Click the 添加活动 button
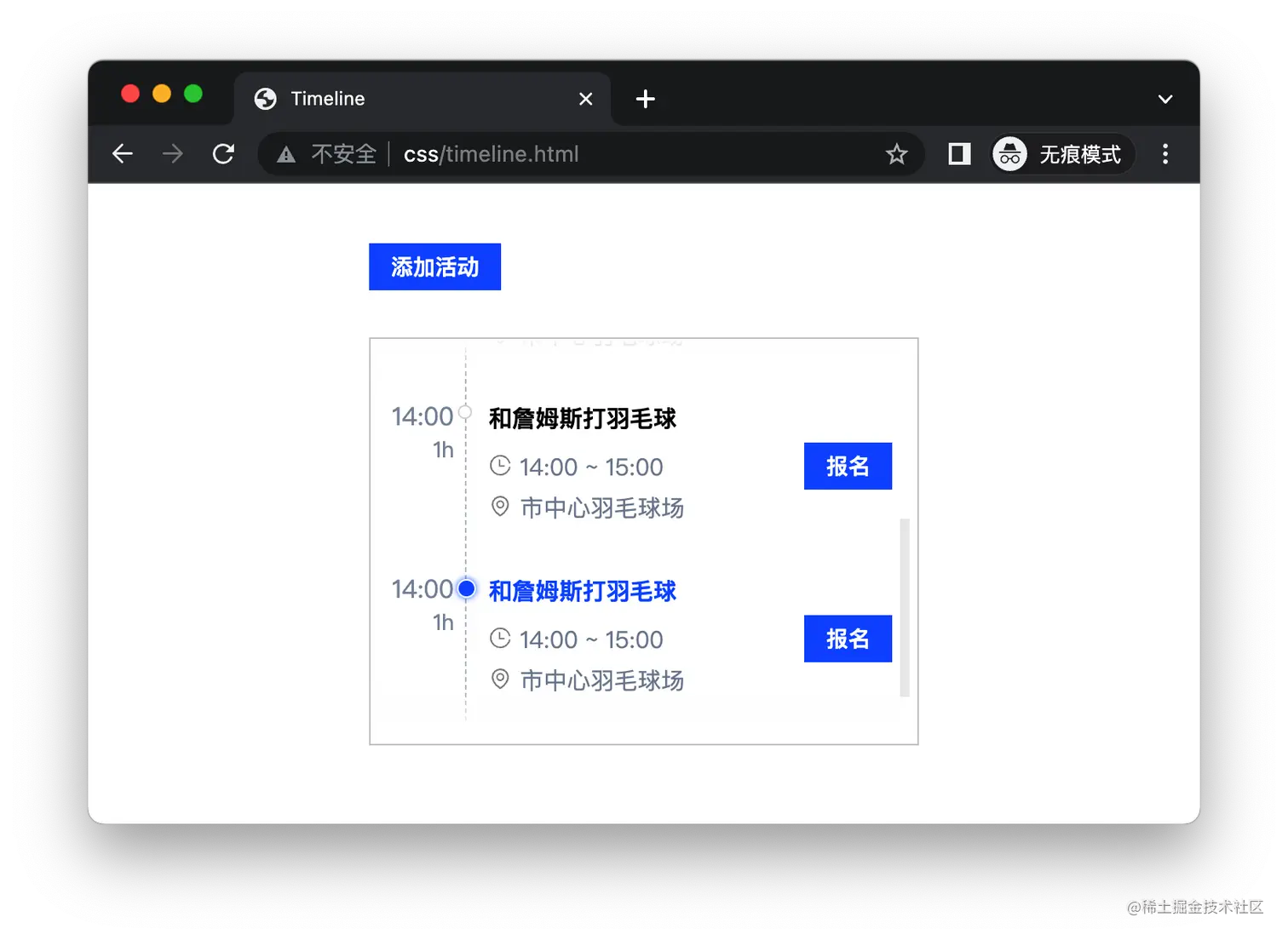Viewport: 1288px width, 940px height. click(x=434, y=267)
